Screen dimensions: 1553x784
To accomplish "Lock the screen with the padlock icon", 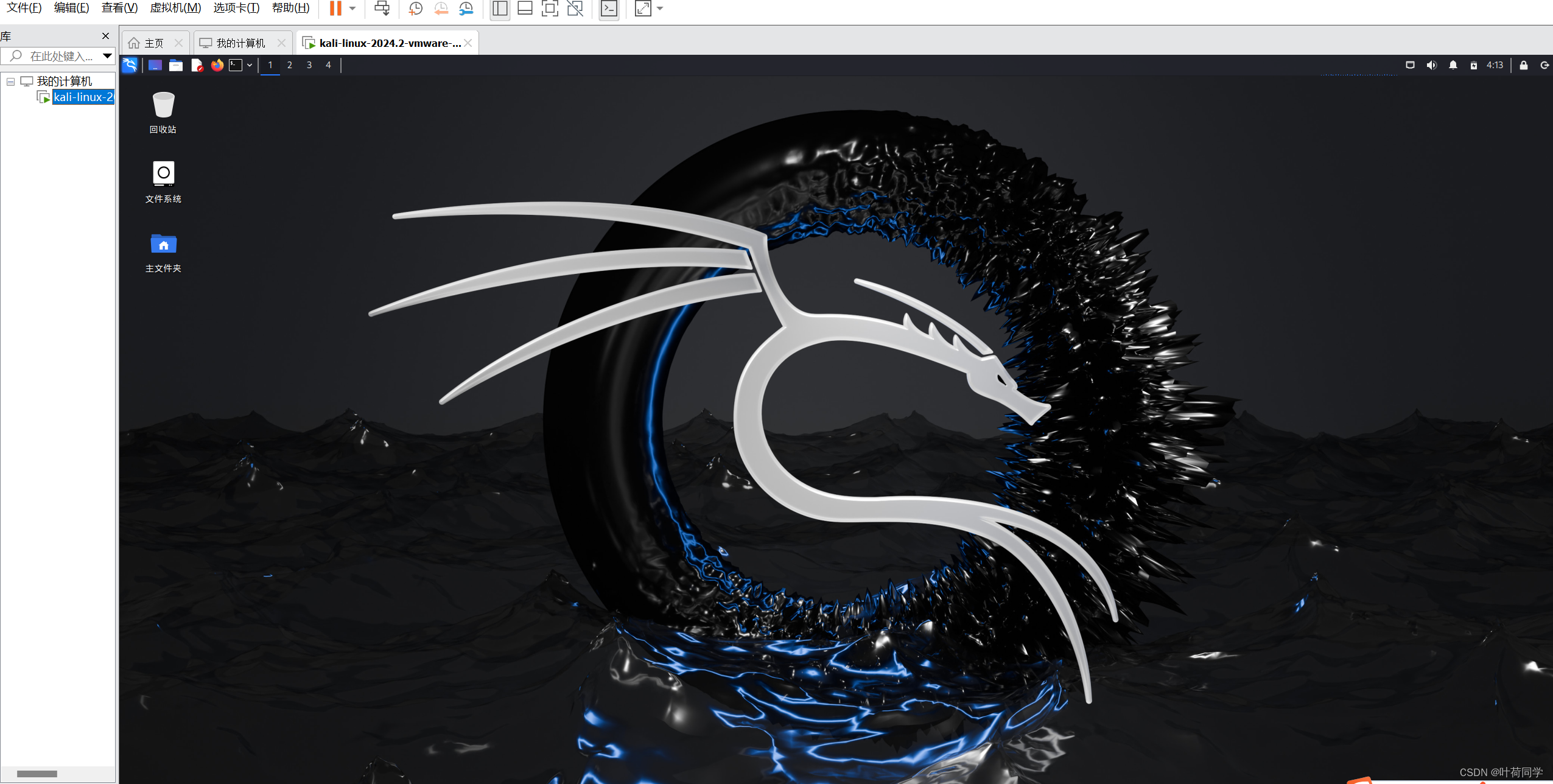I will [x=1524, y=65].
